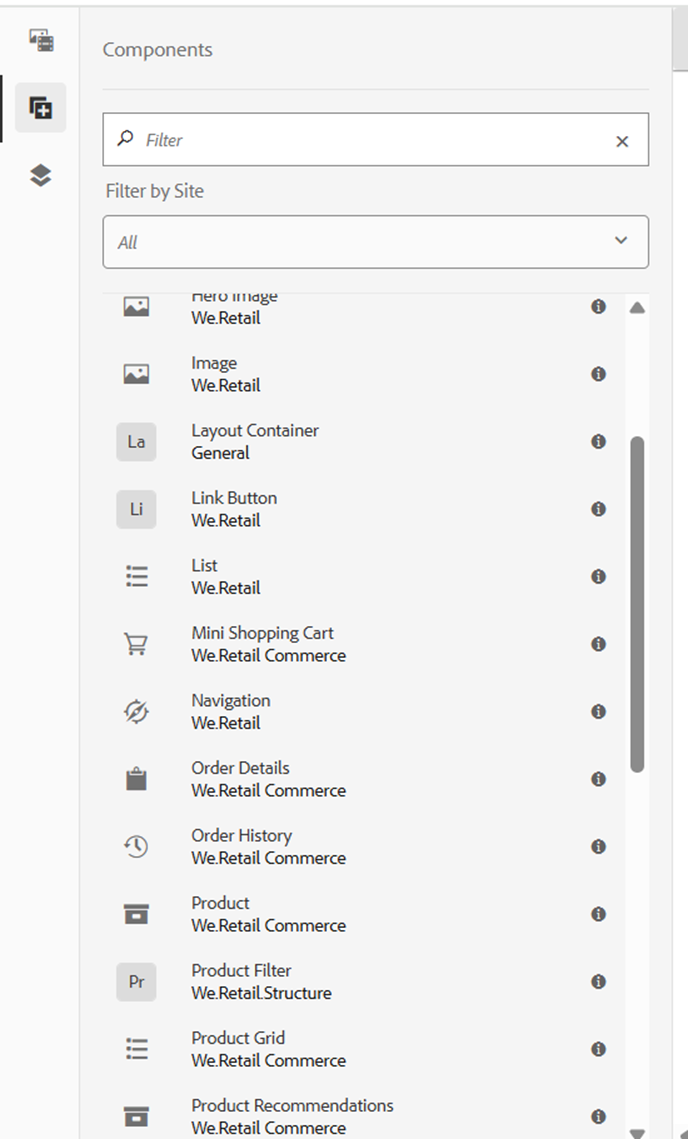Click the List component icon
The height and width of the screenshot is (1139, 688).
(x=137, y=576)
